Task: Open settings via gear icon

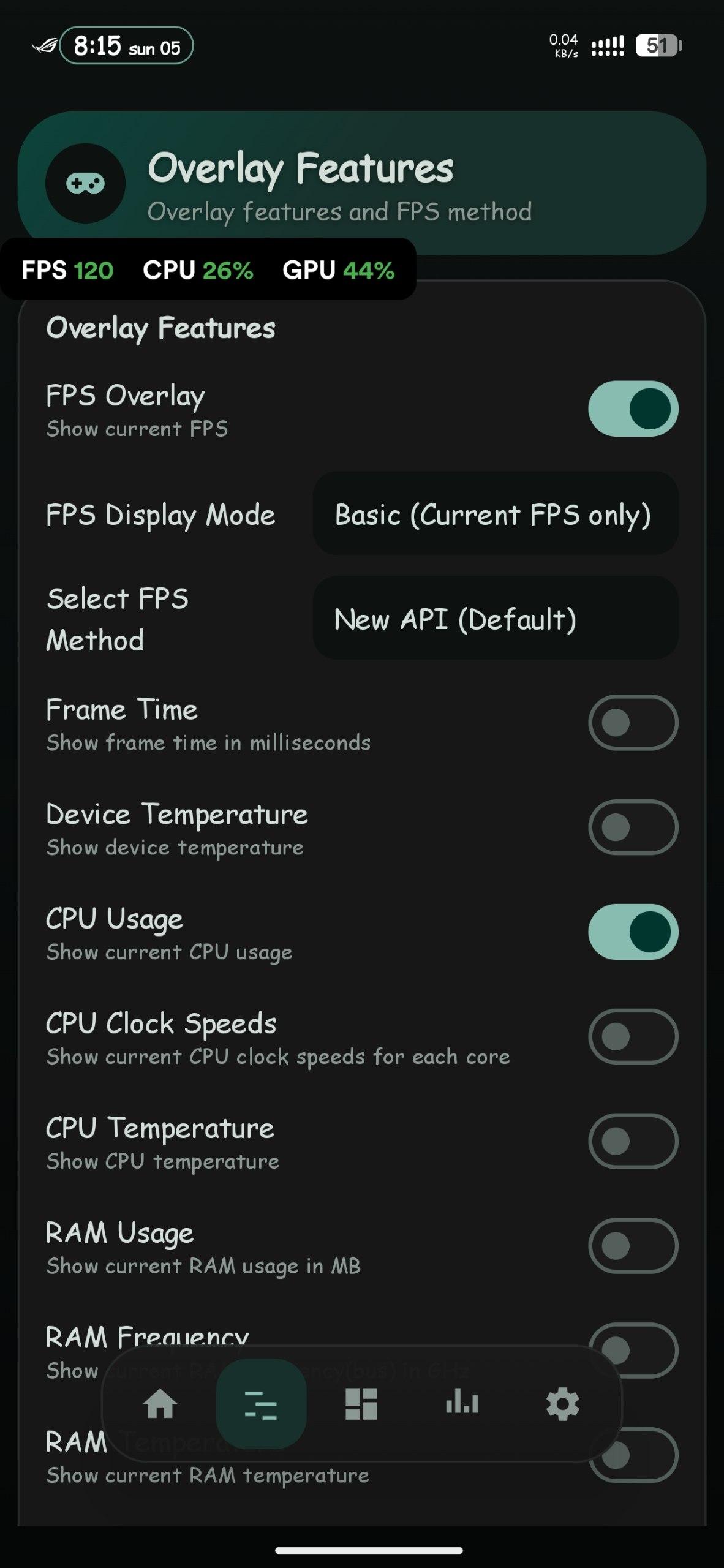Action: (562, 1404)
